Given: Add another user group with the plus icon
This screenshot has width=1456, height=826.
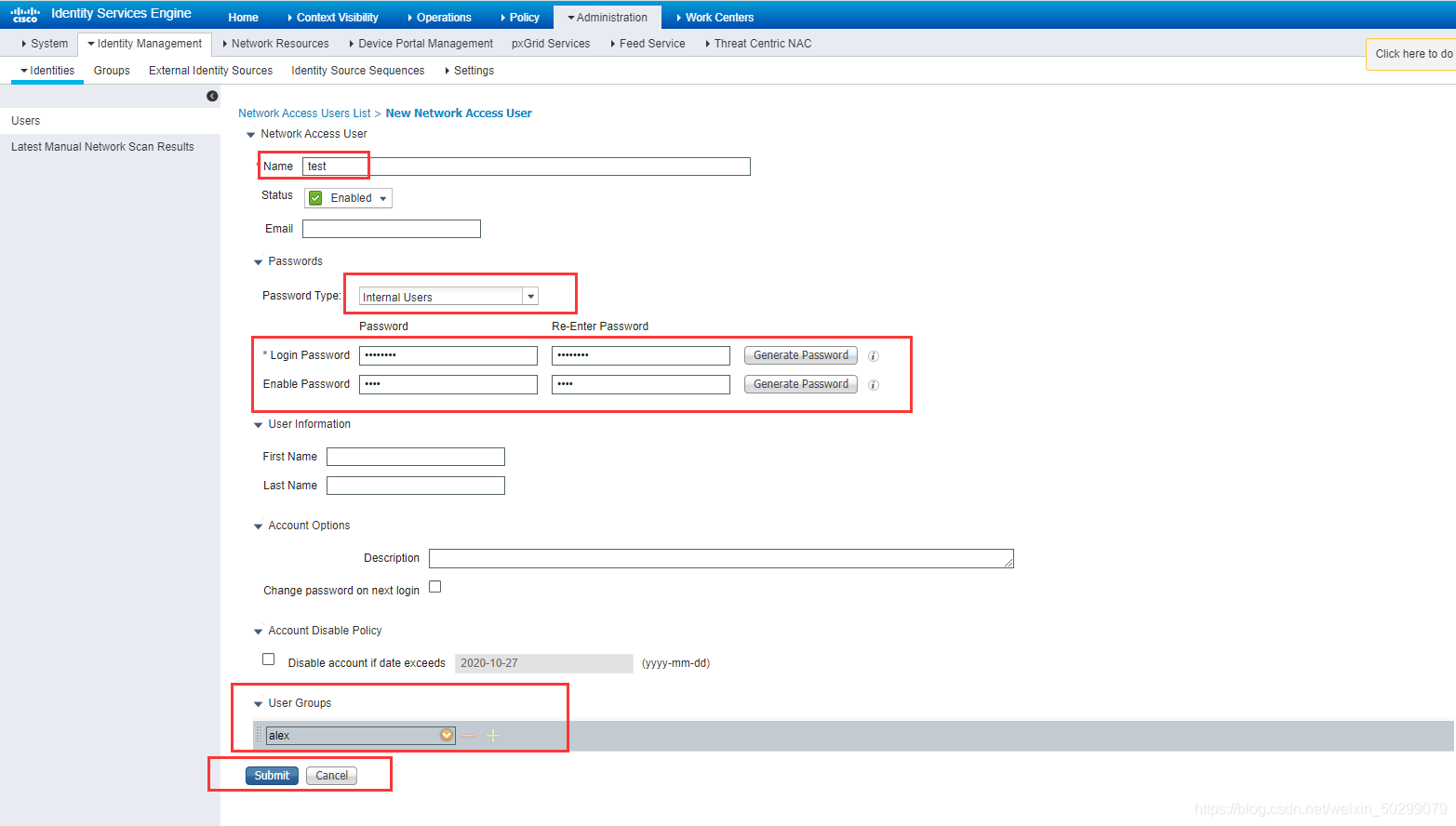Looking at the screenshot, I should point(492,735).
